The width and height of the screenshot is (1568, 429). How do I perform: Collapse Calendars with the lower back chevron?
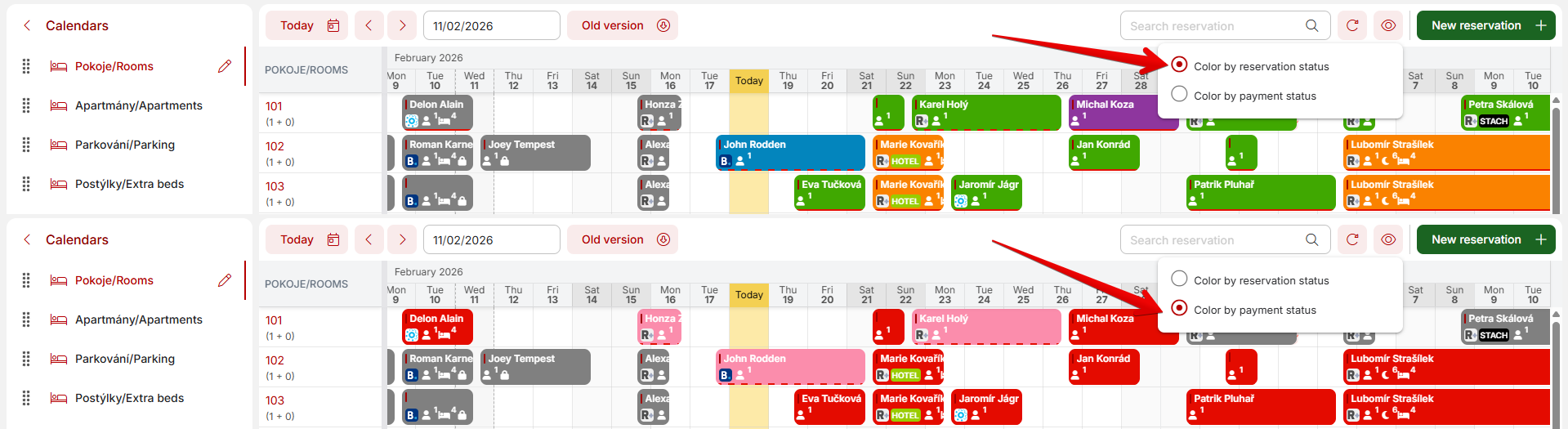tap(28, 239)
